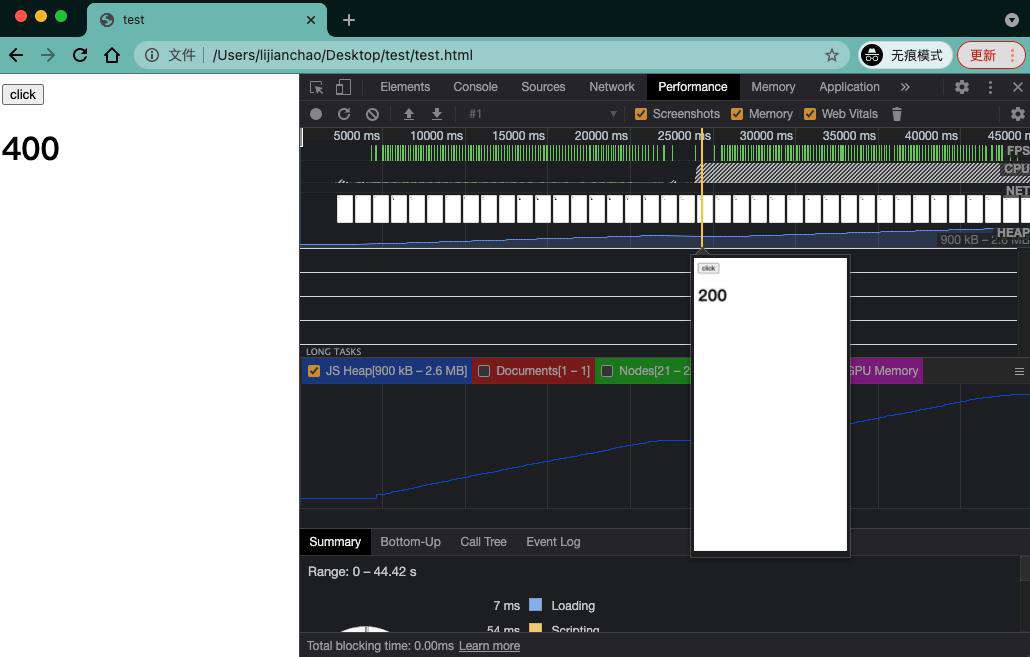Click the 35000 ms timeline marker

pos(849,135)
